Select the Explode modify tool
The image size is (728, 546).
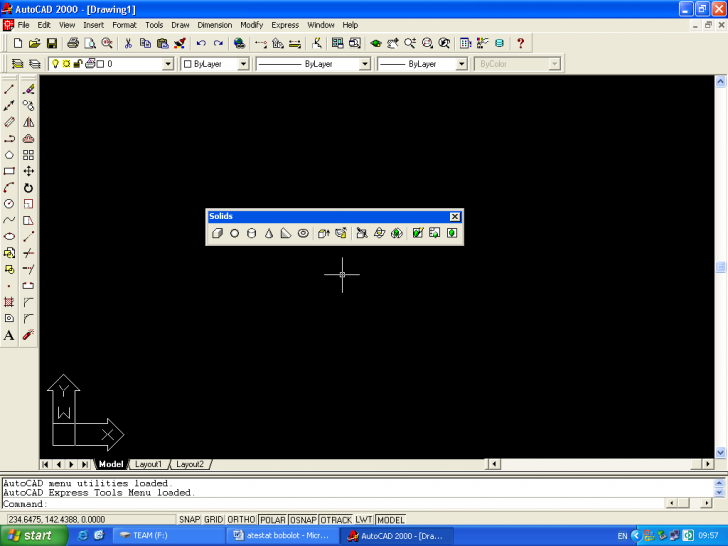point(28,335)
